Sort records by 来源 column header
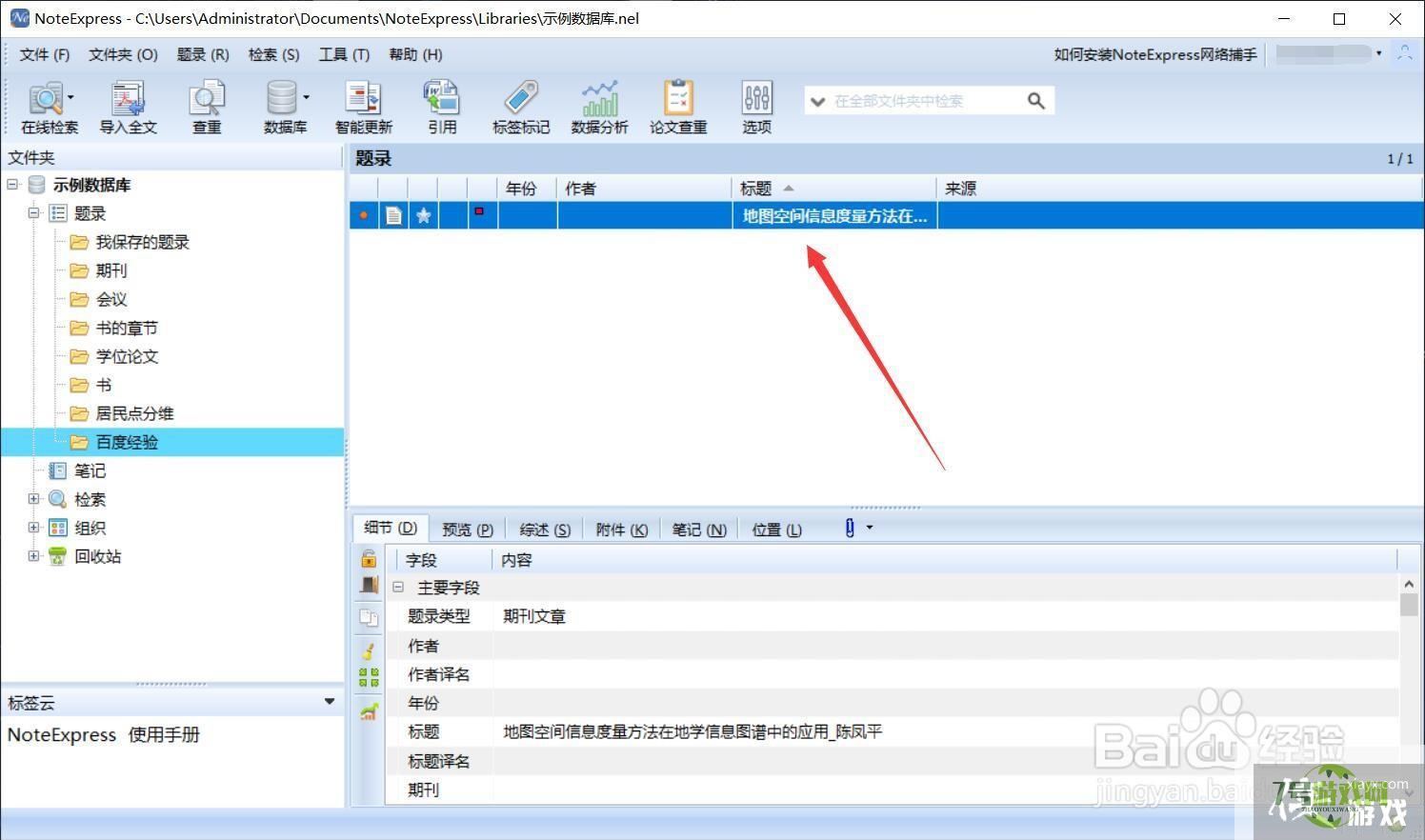This screenshot has width=1425, height=840. [1179, 189]
